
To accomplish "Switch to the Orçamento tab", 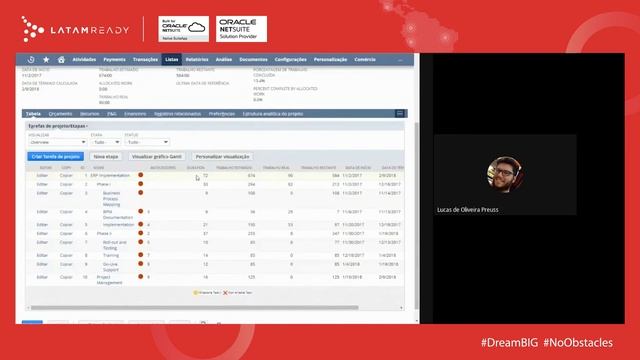I will 60,114.
